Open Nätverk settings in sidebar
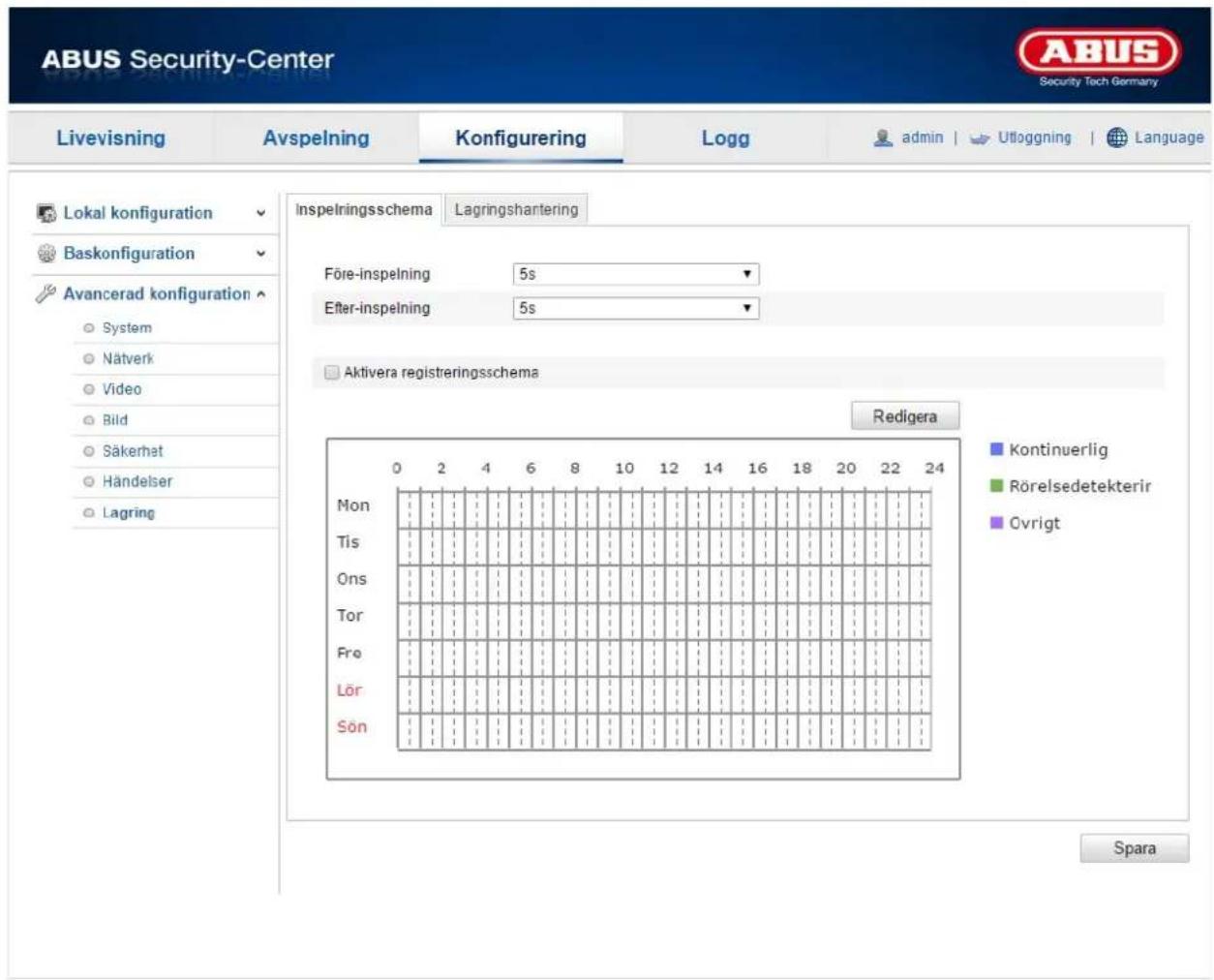 click(128, 359)
